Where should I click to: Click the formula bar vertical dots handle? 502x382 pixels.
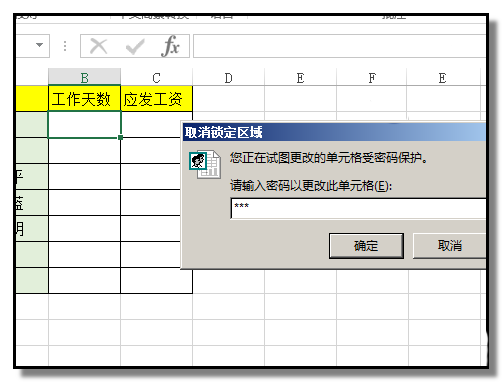pos(65,46)
